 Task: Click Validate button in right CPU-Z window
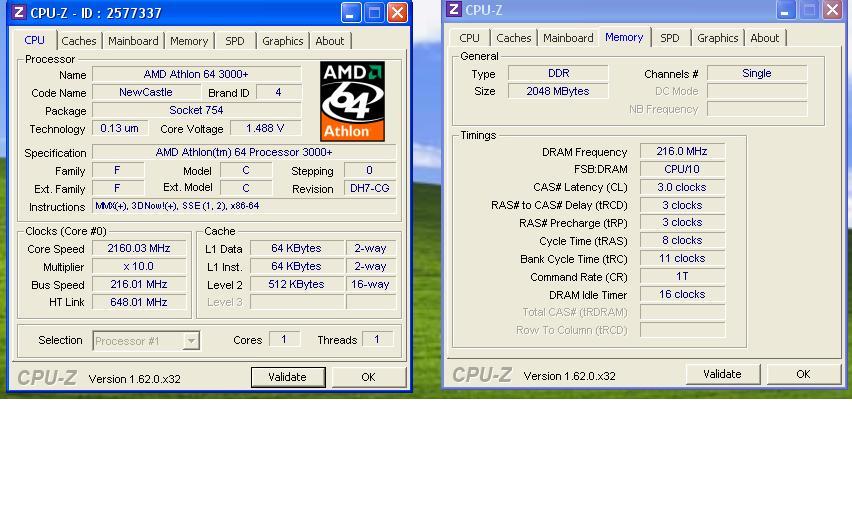tap(722, 374)
